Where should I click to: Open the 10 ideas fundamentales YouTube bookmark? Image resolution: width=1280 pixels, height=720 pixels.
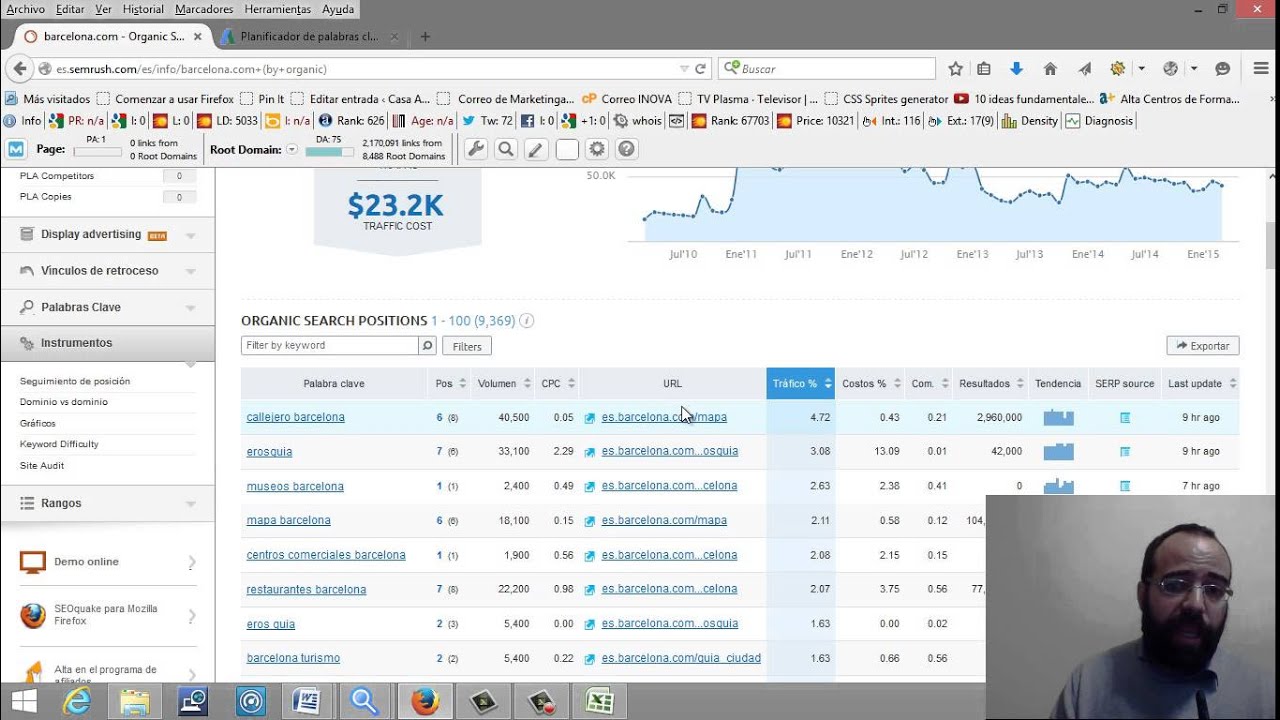coord(1024,99)
